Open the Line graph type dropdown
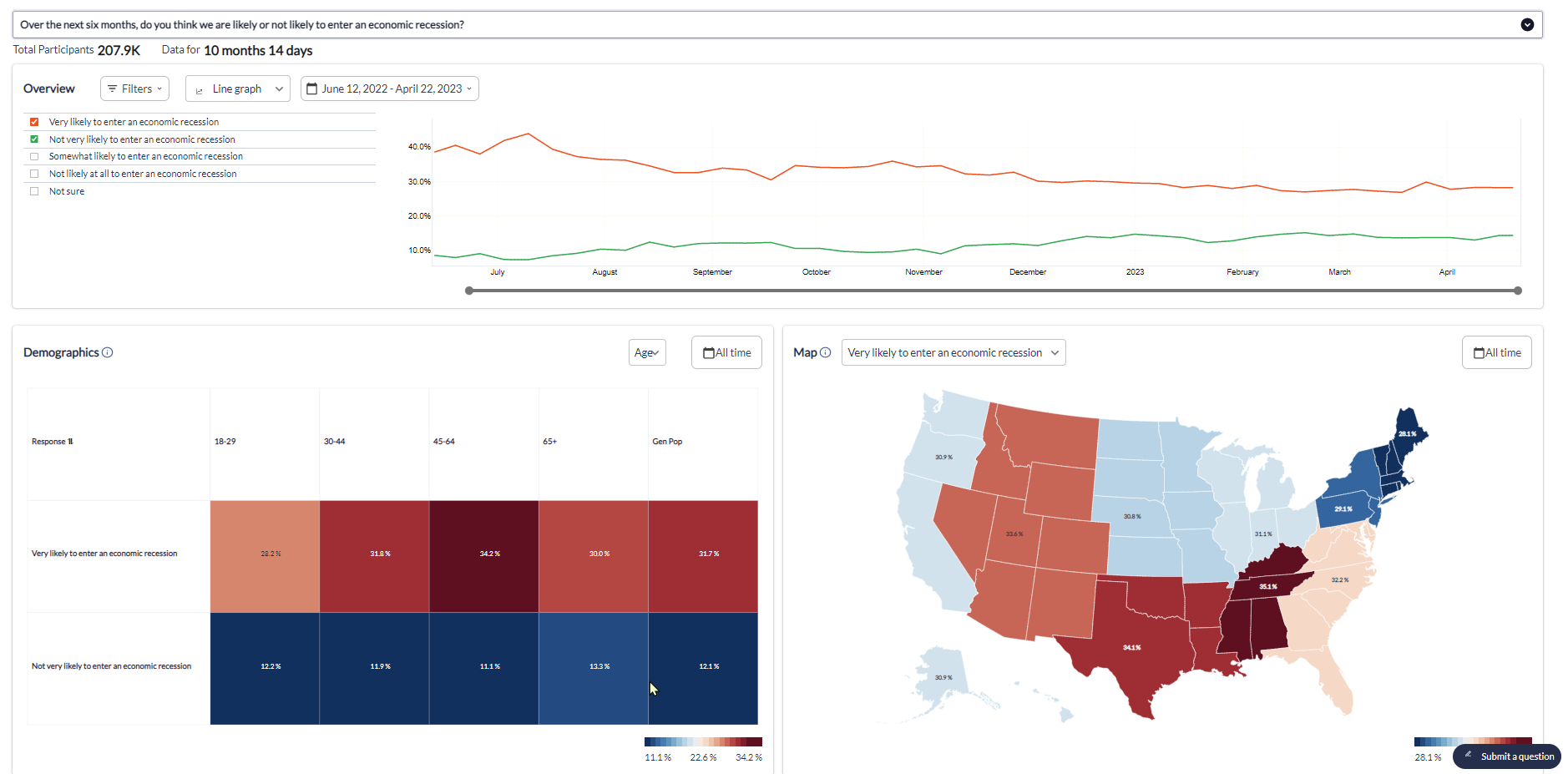This screenshot has width=1568, height=774. click(x=238, y=89)
